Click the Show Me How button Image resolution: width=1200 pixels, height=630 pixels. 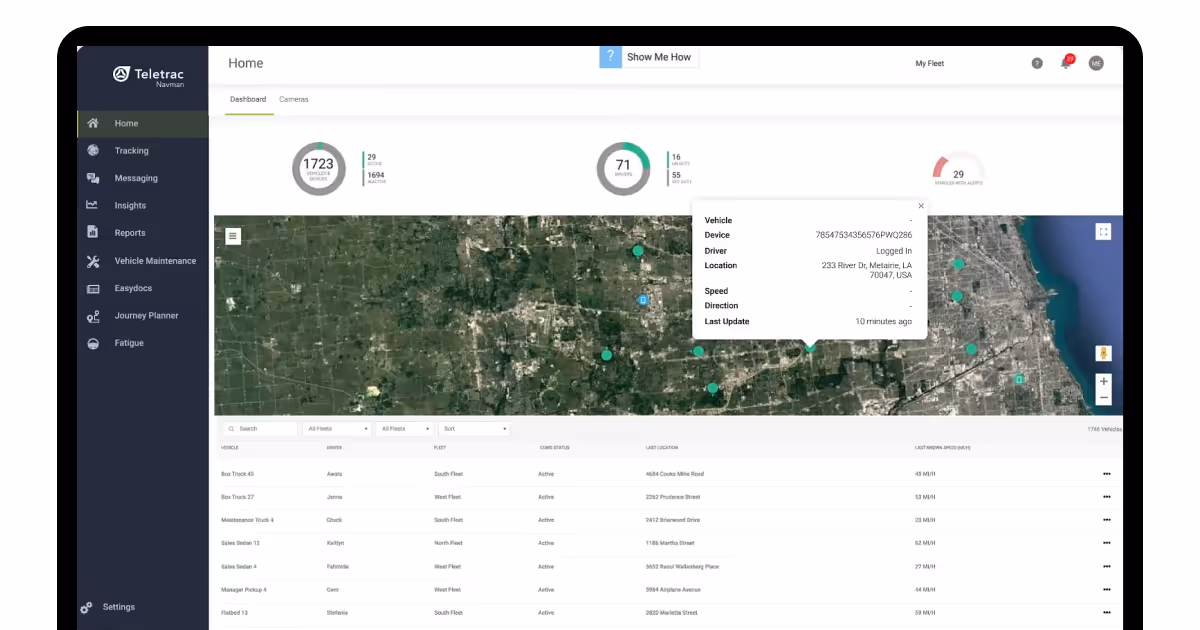pos(650,57)
